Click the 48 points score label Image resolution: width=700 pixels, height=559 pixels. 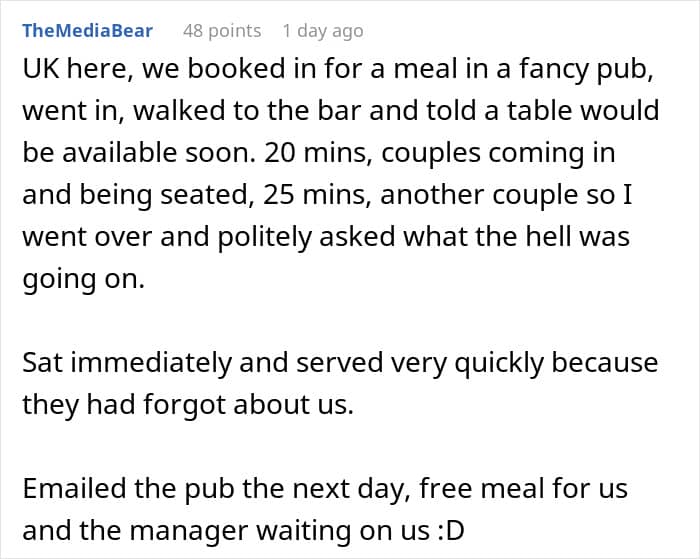(x=221, y=31)
